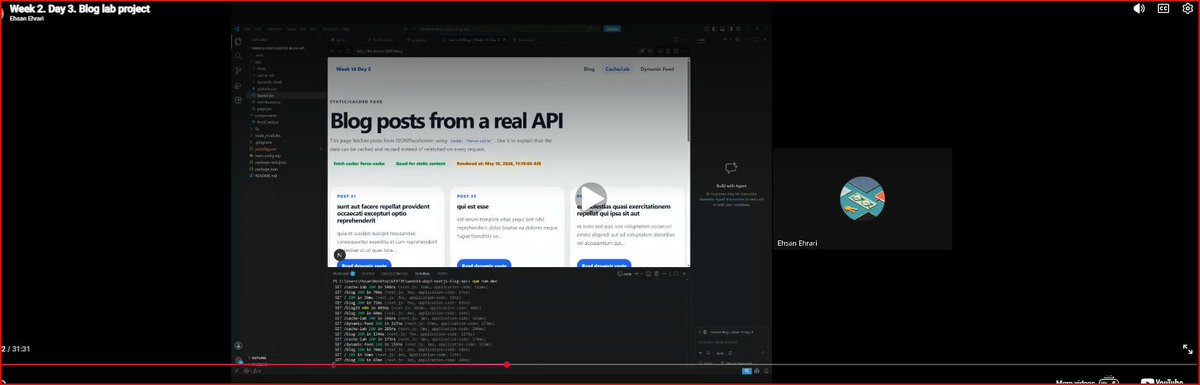Enter fullscreen using the expand arrows icon
Image resolution: width=1200 pixels, height=385 pixels.
tap(1187, 349)
